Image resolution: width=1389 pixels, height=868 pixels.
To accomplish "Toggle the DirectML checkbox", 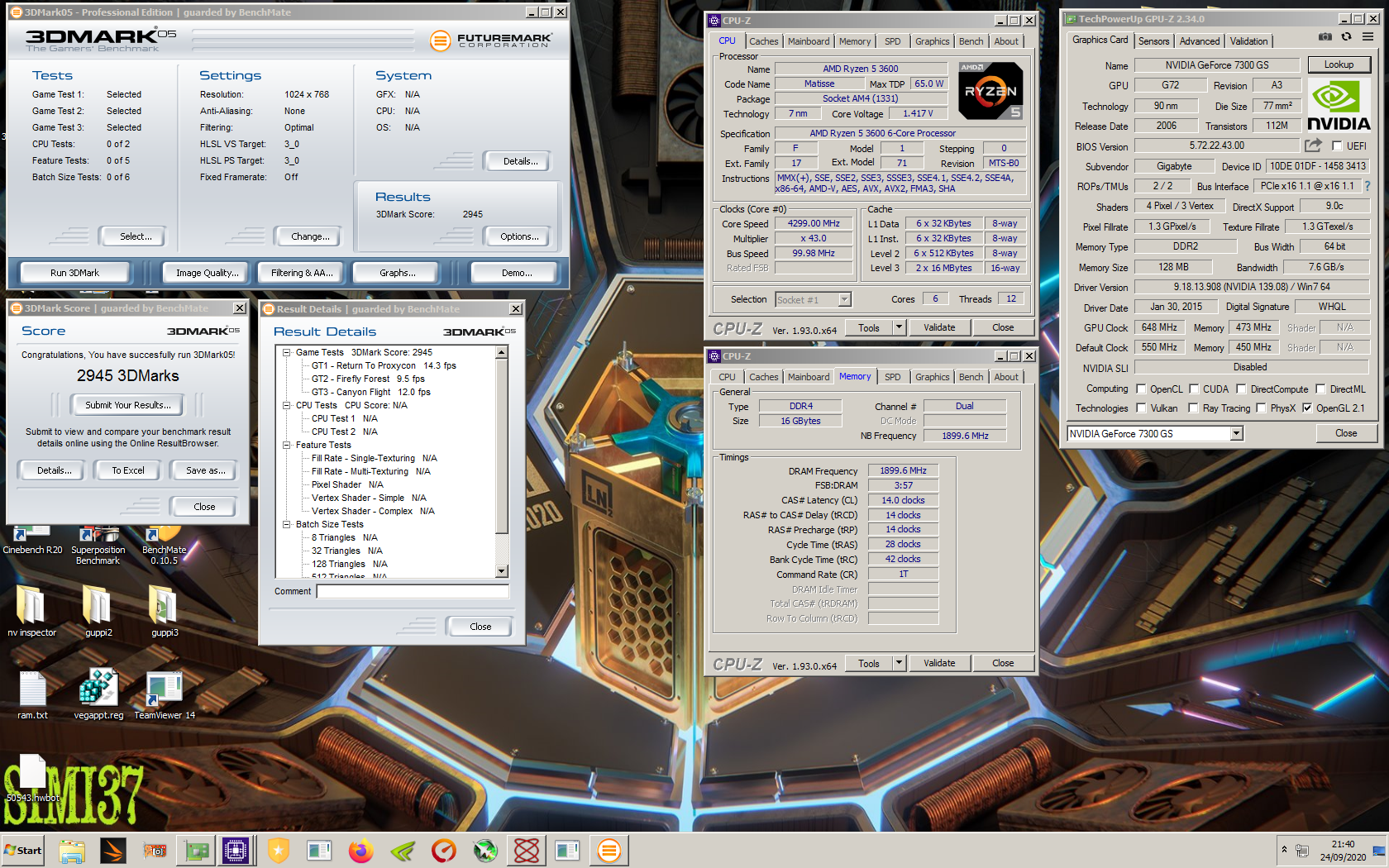I will point(1320,389).
